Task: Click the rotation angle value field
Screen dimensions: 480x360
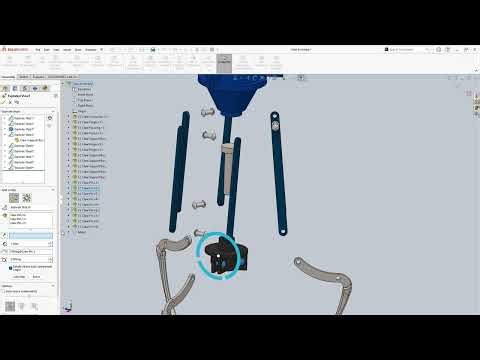Action: coord(29,259)
